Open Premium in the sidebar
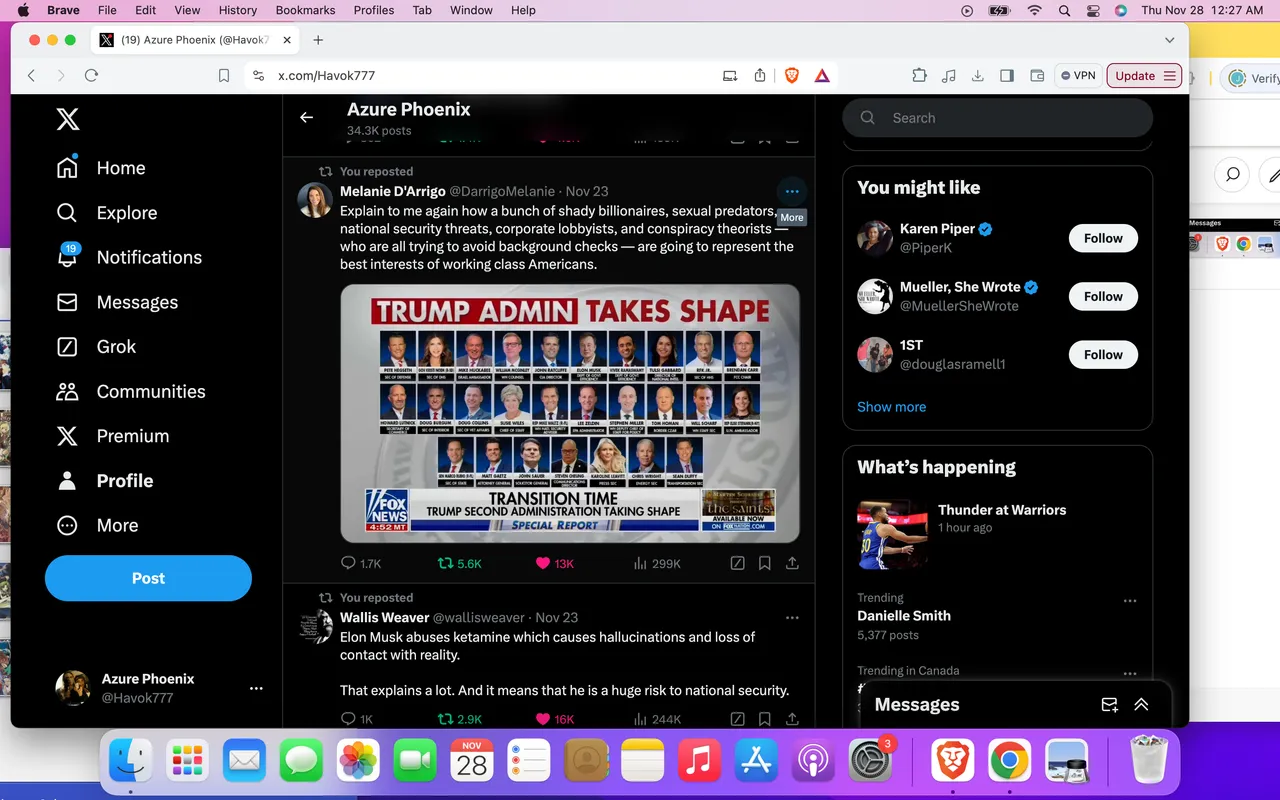 [113, 436]
